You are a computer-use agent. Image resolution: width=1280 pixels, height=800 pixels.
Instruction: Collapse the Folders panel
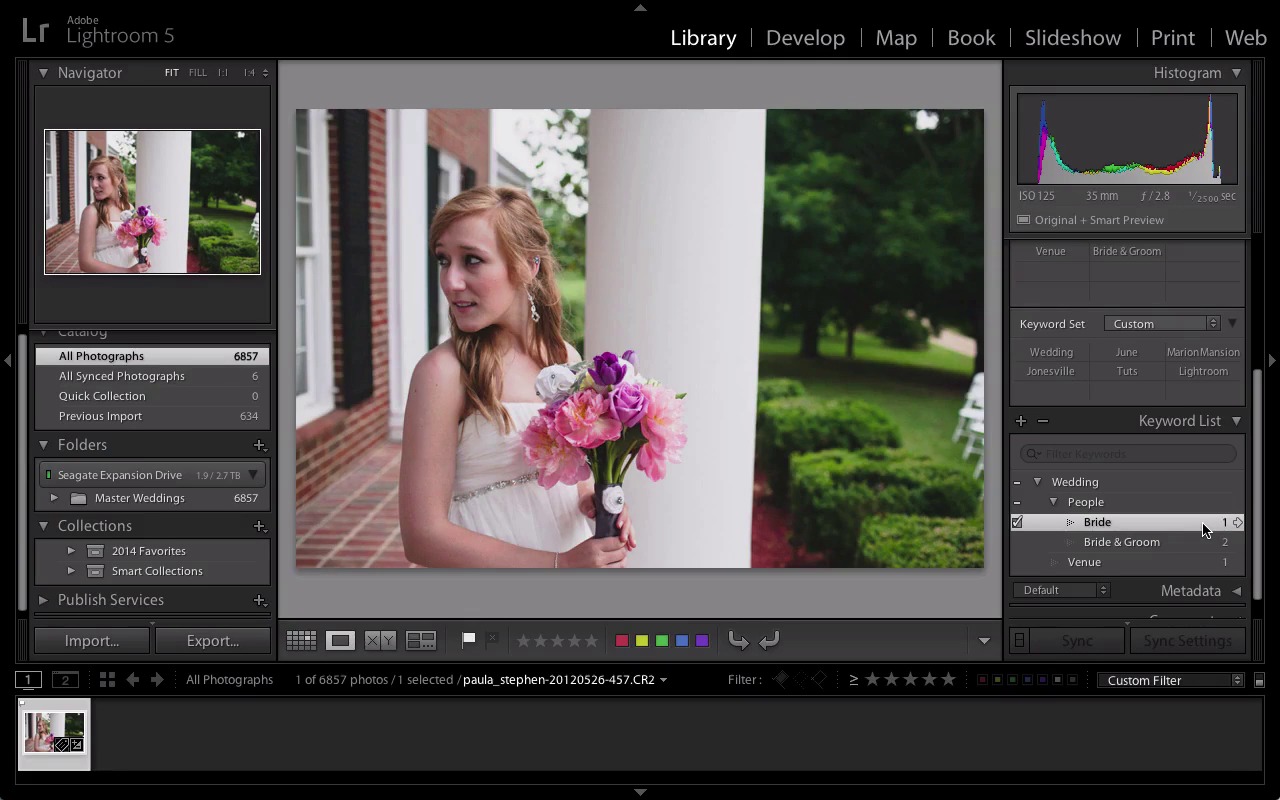[43, 445]
